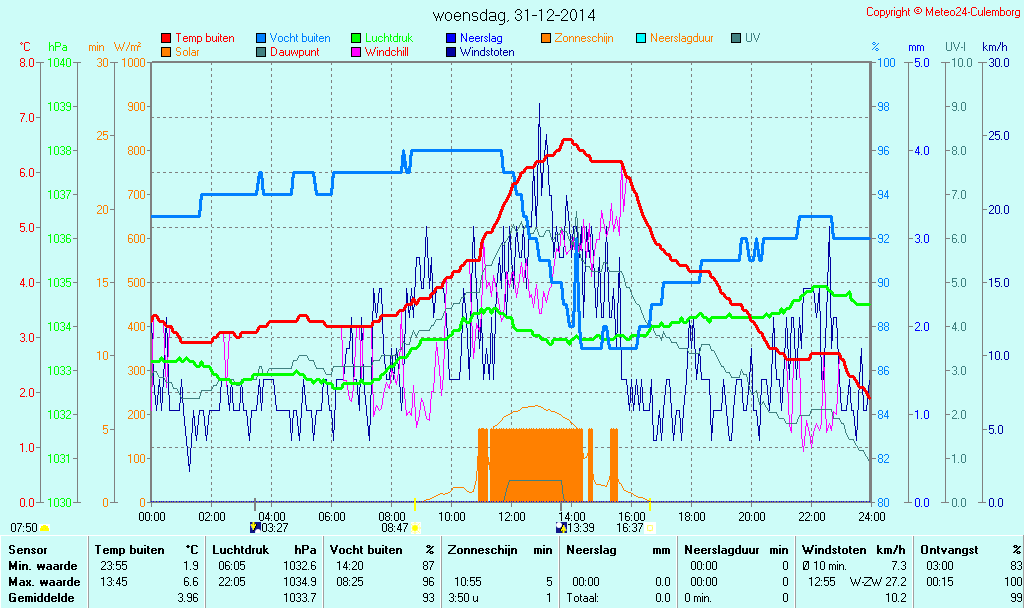Click the Windstoten km/h table header
Viewport: 1026px width, 608px height.
(852, 549)
